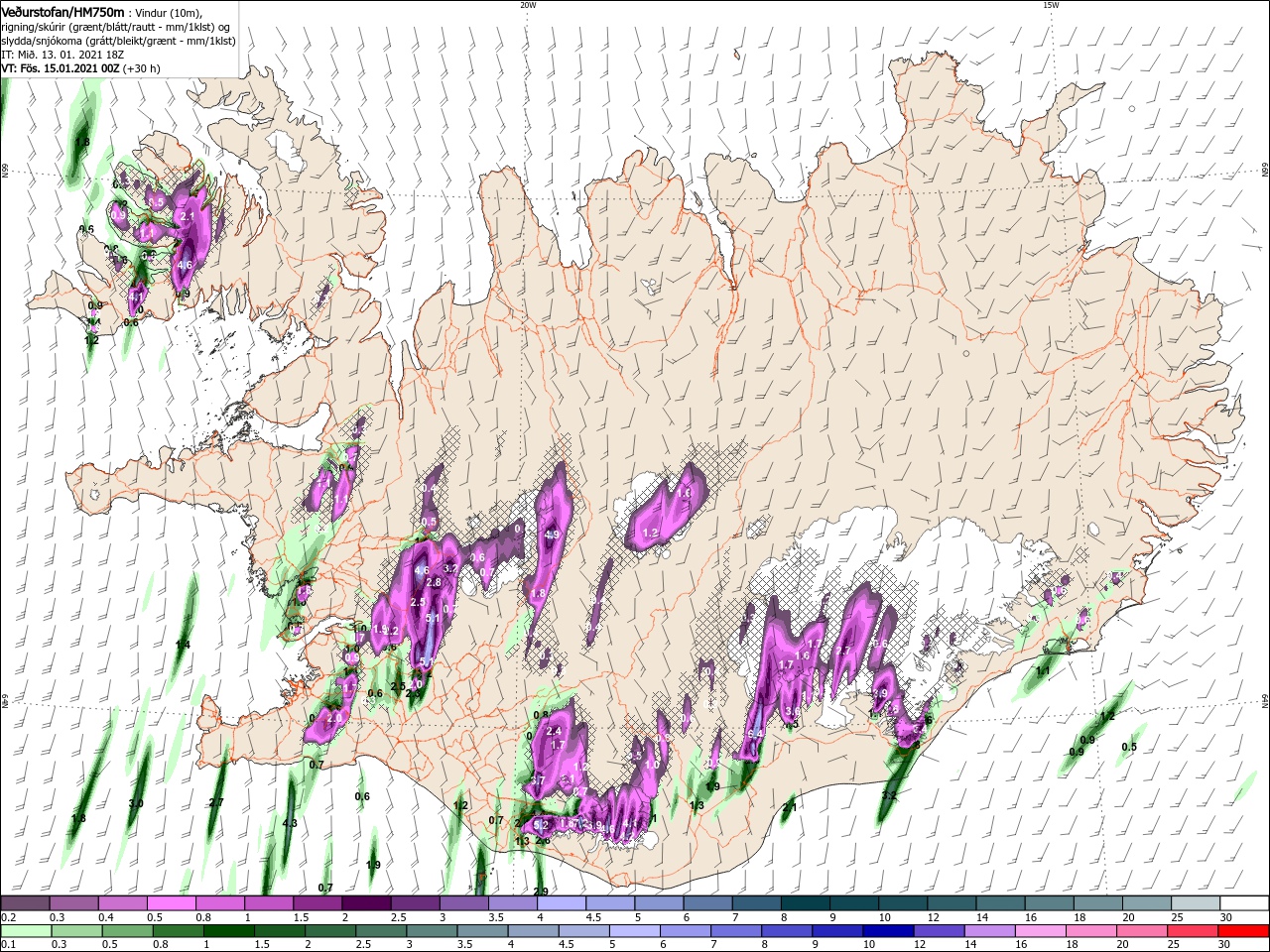Click the palest green swatch labeled 0.1

[26, 931]
